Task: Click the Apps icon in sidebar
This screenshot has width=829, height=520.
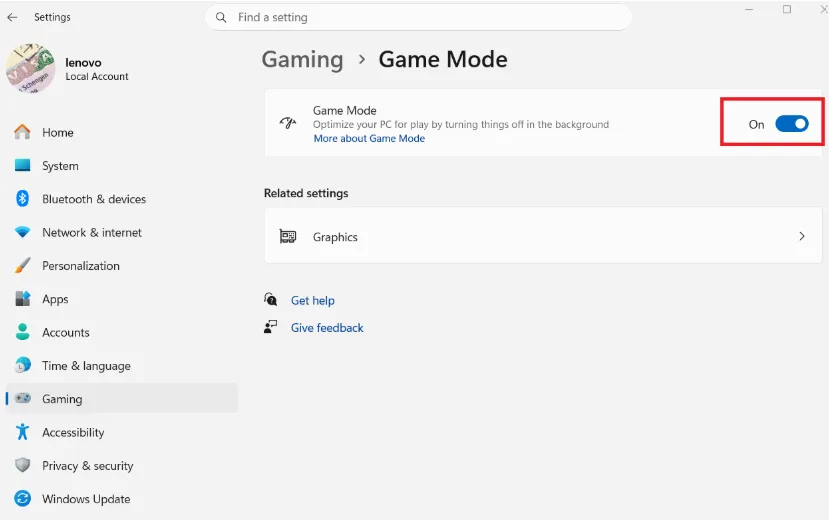Action: (22, 299)
